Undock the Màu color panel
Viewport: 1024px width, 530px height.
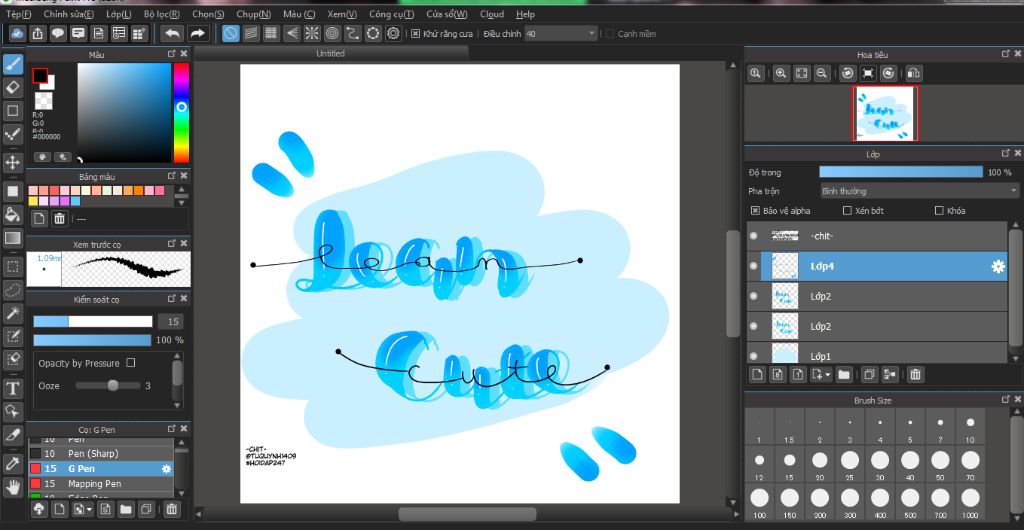(171, 54)
